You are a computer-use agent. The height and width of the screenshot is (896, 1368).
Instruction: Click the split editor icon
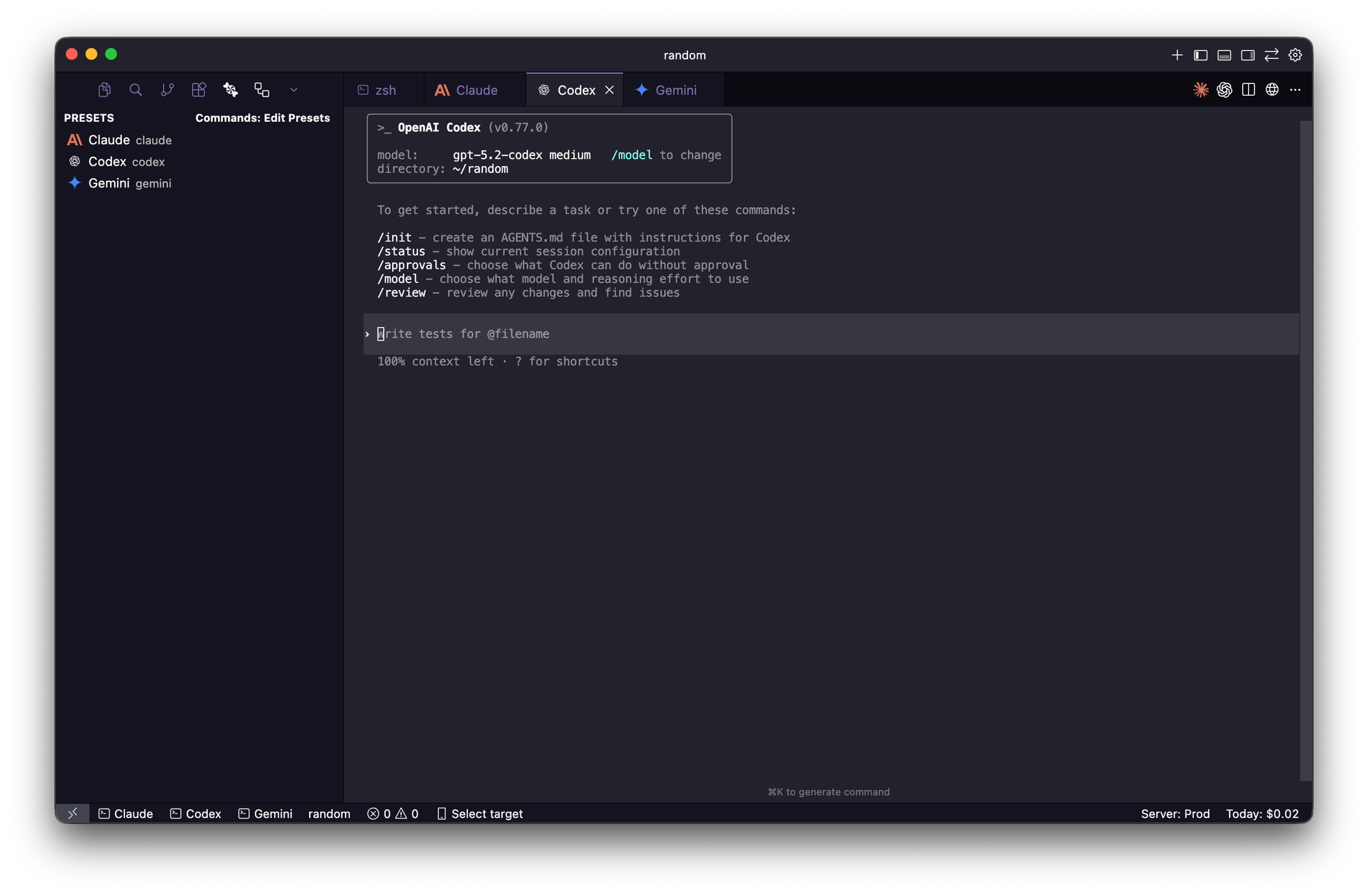pos(1248,90)
